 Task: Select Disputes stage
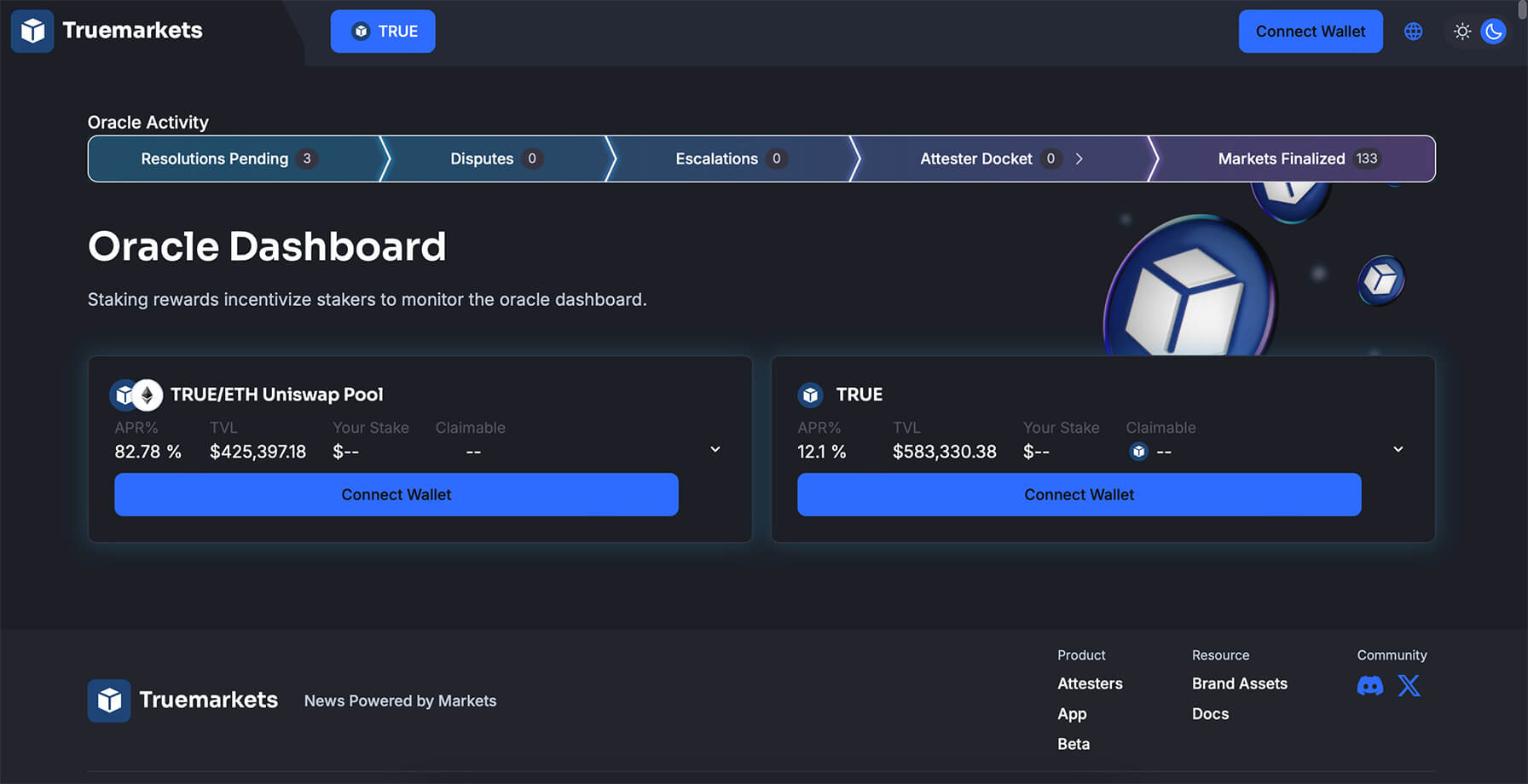(x=496, y=159)
